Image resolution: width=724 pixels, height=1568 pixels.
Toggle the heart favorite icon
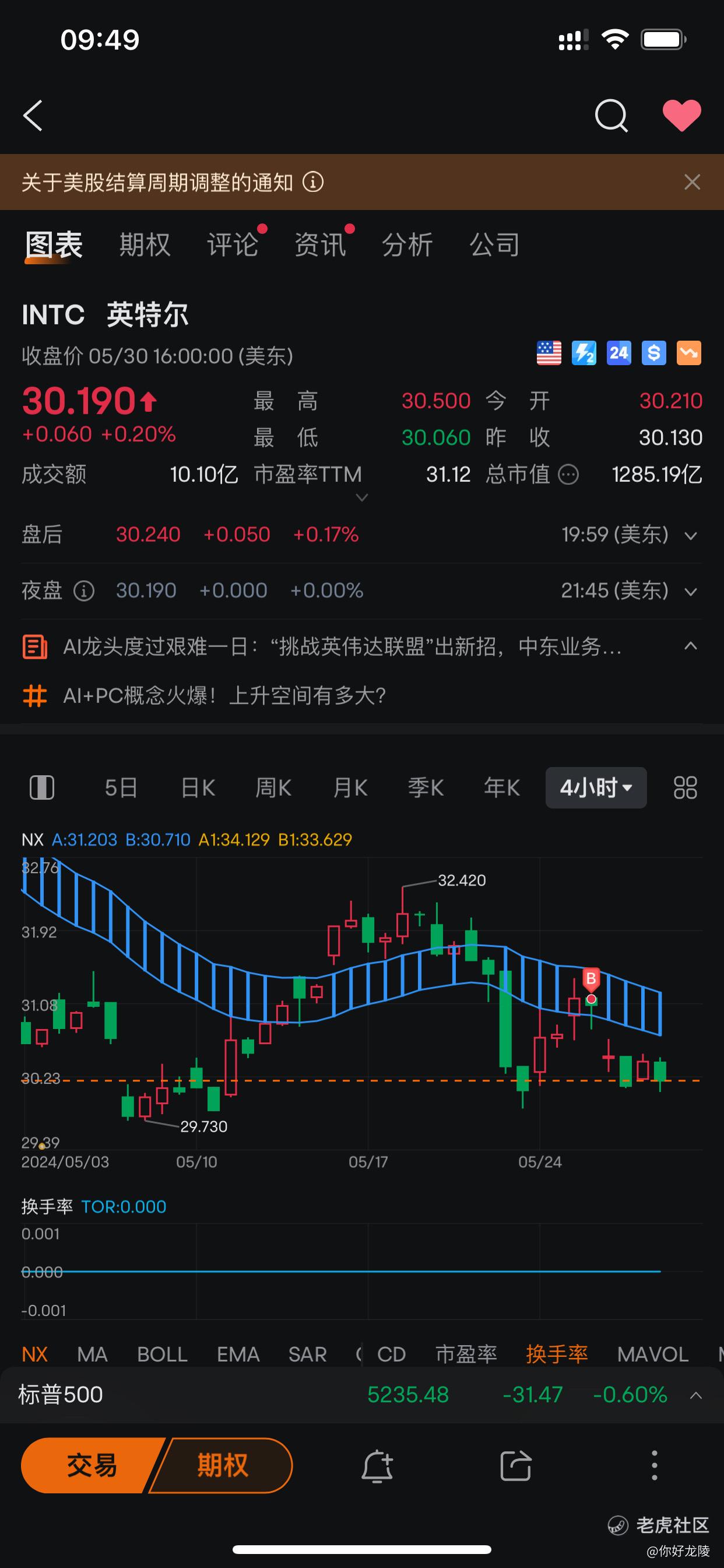pos(681,116)
